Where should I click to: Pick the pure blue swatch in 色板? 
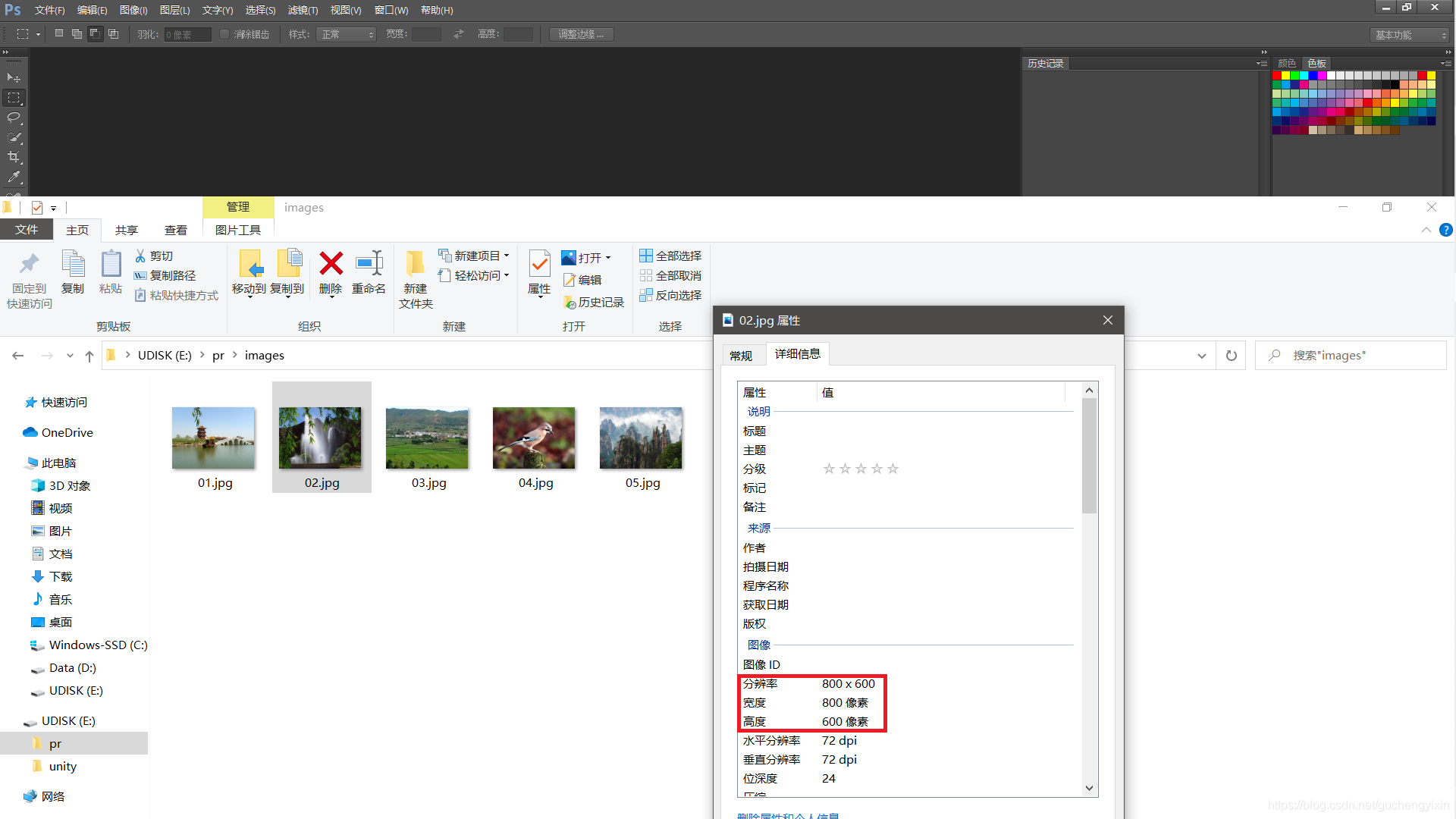click(x=1313, y=76)
